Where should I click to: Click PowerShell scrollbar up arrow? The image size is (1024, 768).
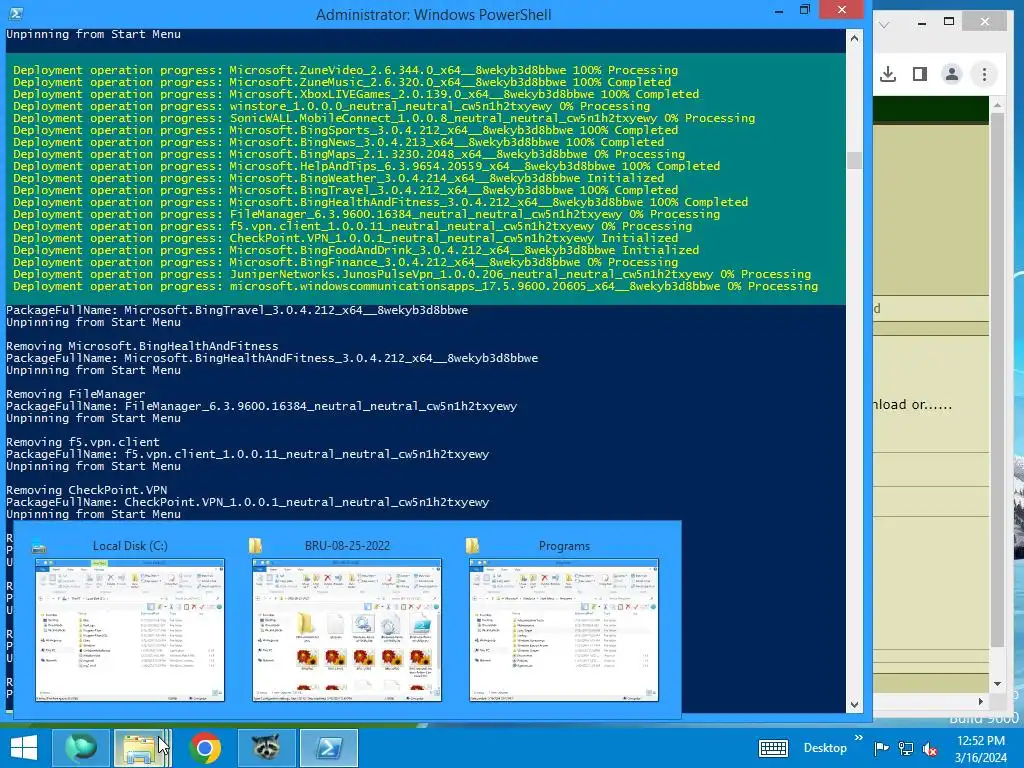pos(854,39)
